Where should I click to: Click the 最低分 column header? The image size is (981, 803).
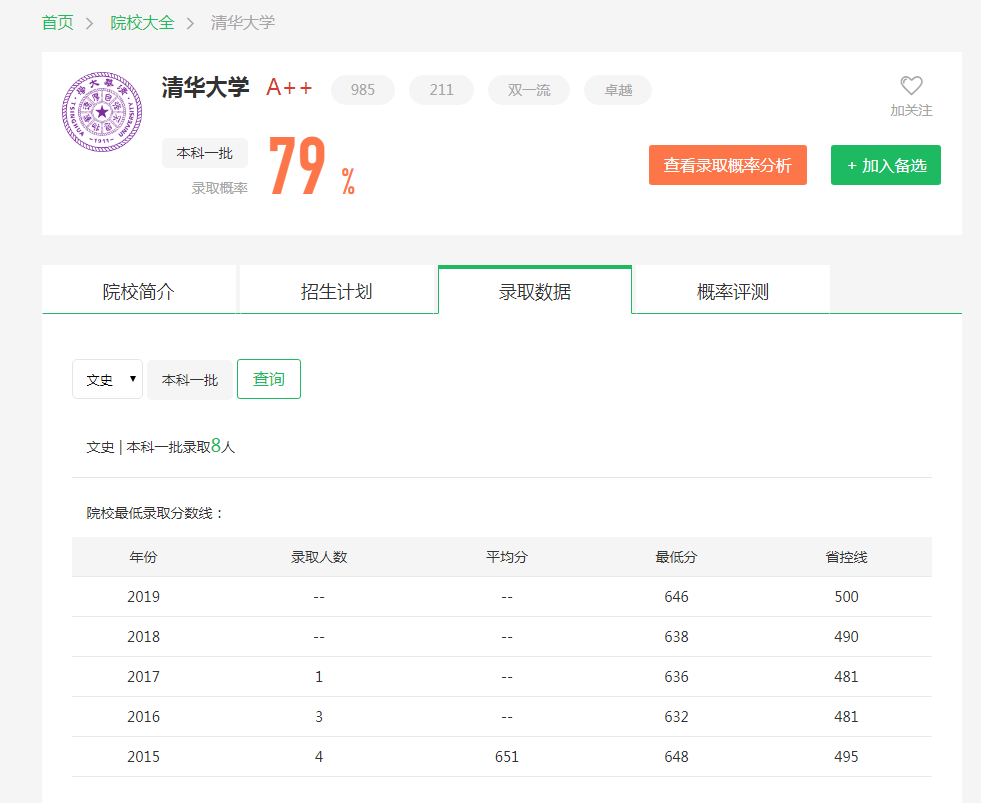point(676,557)
